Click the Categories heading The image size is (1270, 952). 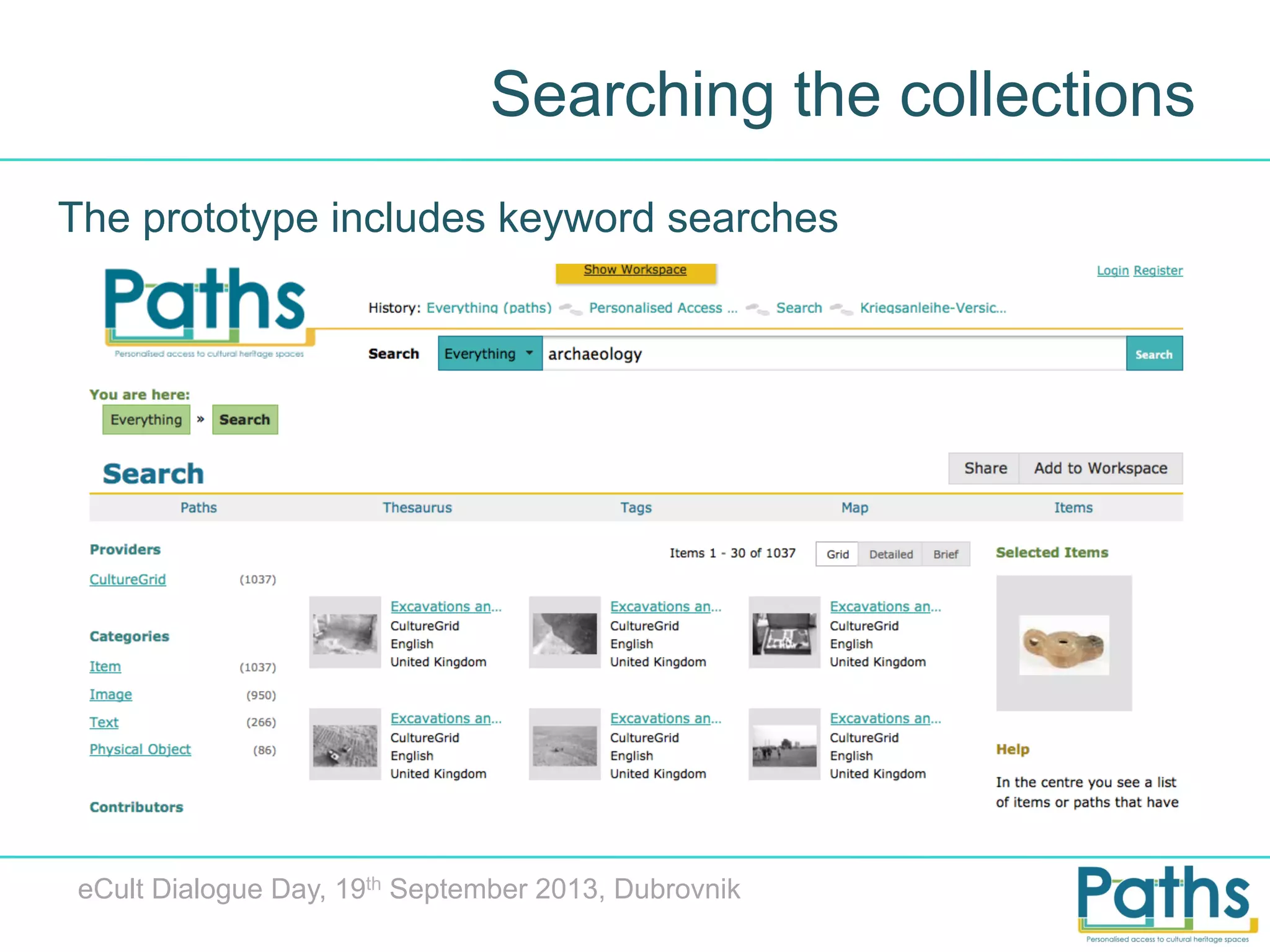[129, 637]
